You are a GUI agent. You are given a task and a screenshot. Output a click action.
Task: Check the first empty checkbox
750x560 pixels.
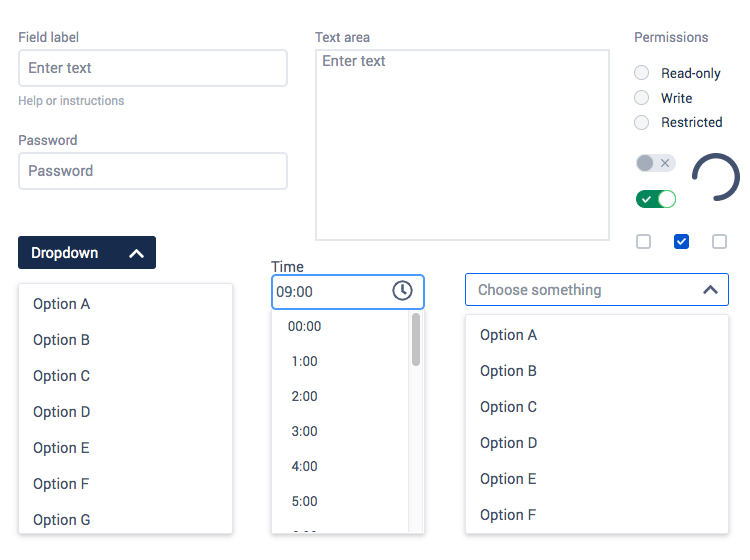(643, 242)
